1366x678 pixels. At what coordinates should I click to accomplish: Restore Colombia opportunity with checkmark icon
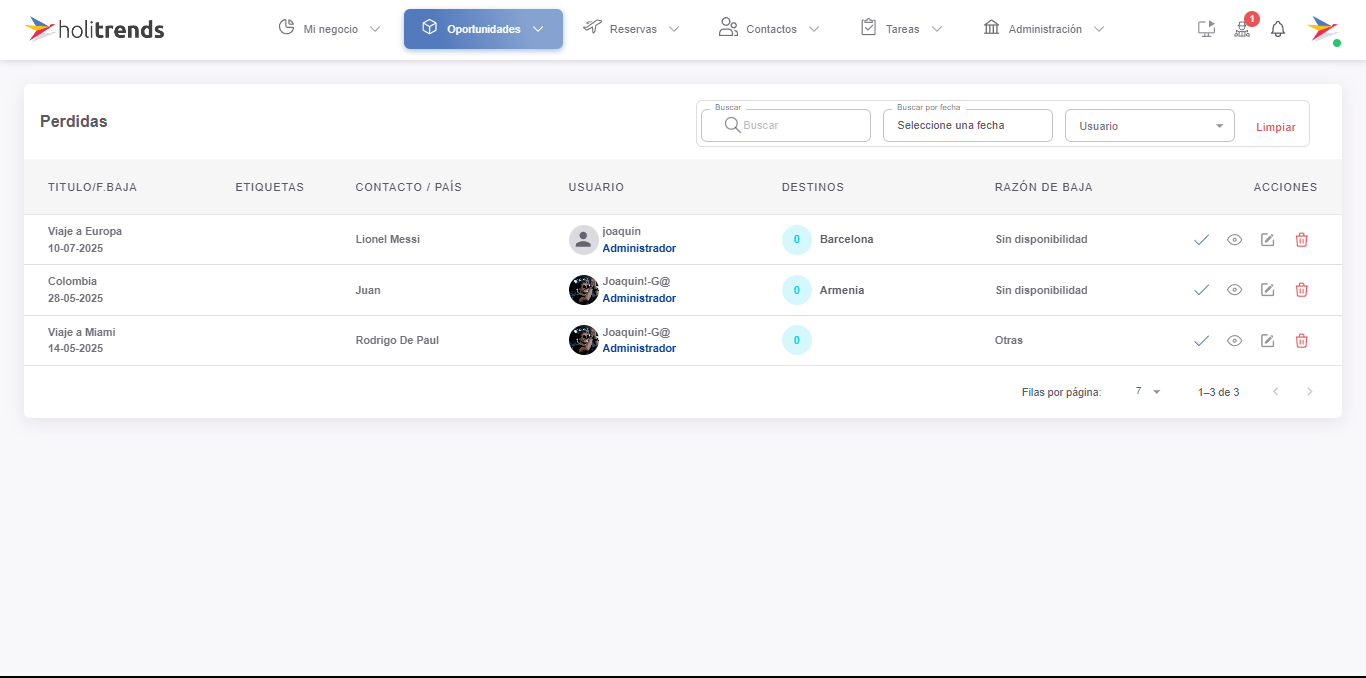[x=1202, y=290]
